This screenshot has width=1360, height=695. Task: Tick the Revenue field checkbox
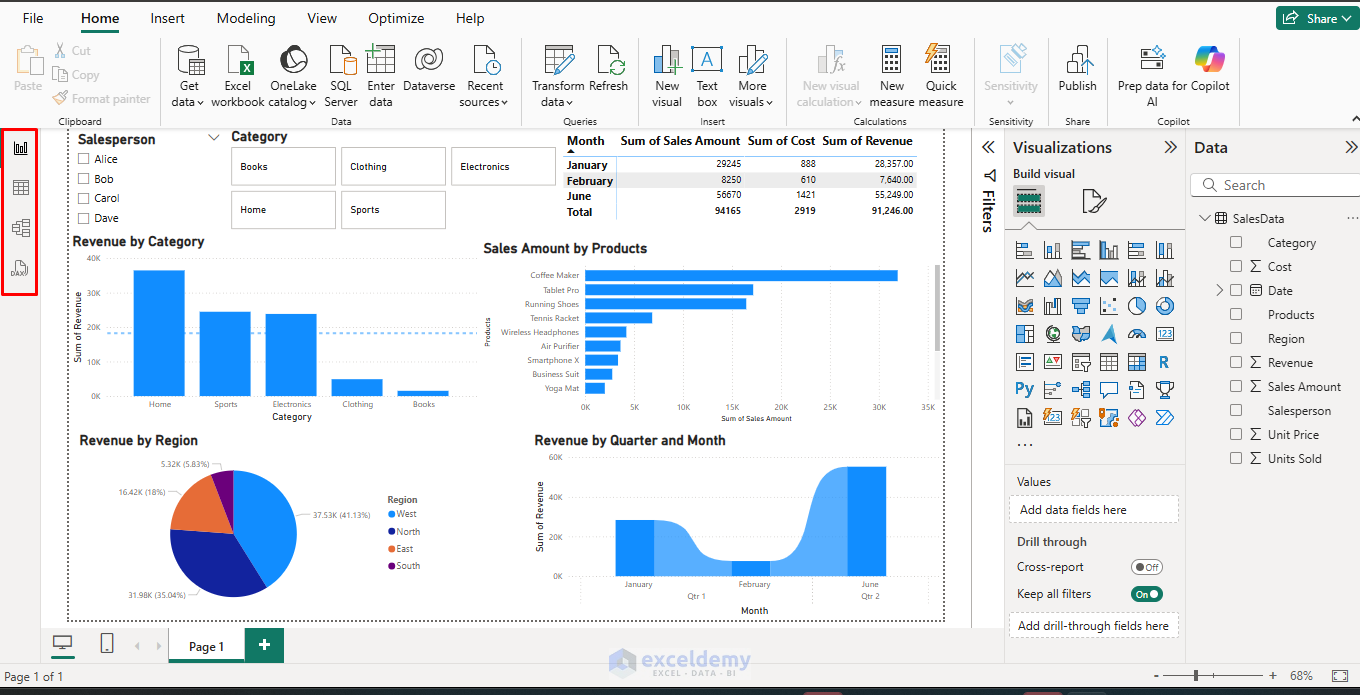click(1236, 362)
